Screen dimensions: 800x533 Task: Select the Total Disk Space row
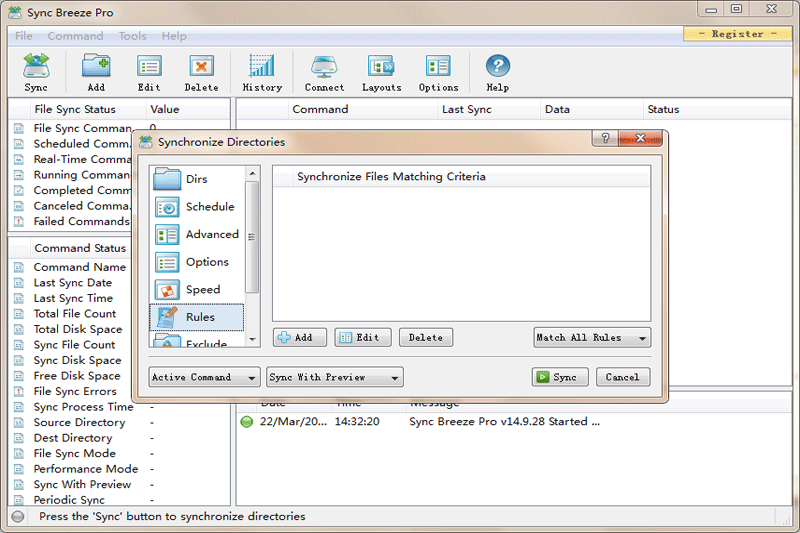[71, 329]
